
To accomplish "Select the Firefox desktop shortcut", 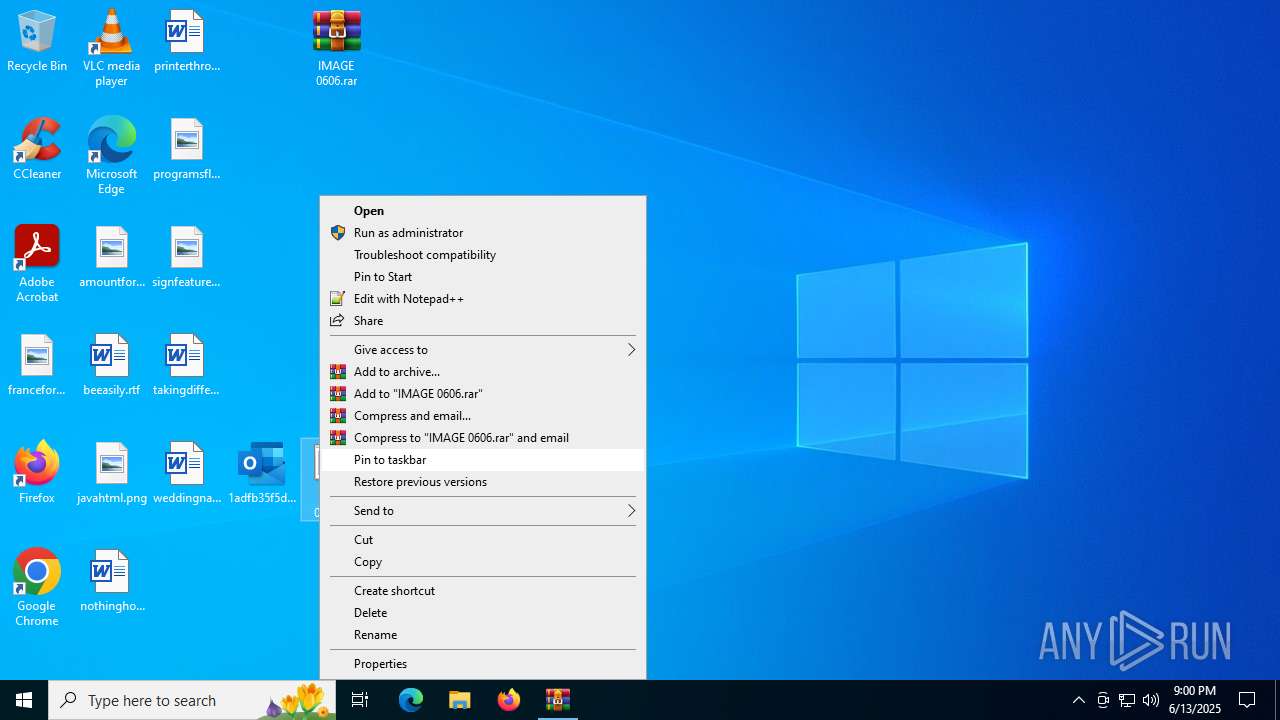I will pyautogui.click(x=37, y=473).
